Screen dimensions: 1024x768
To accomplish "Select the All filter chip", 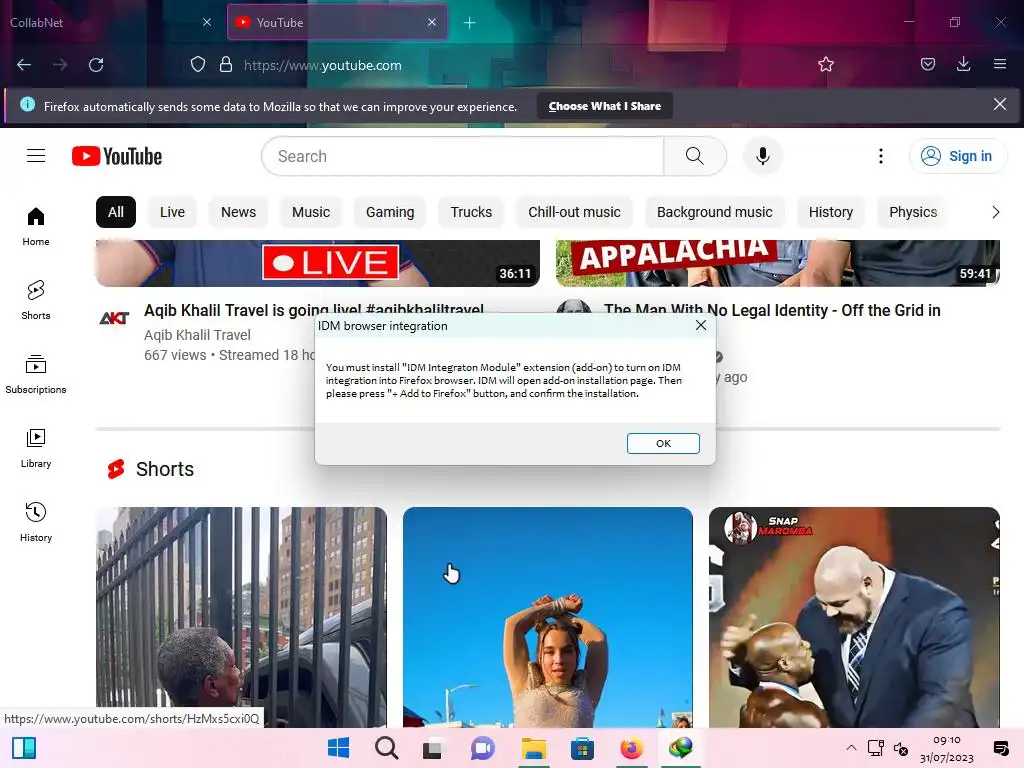I will [116, 212].
